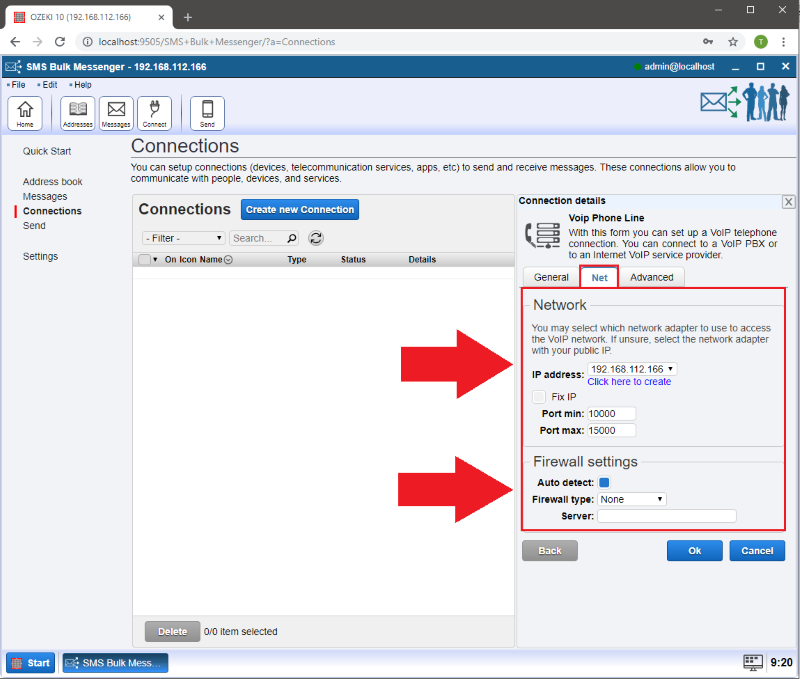Enable the Fix IP checkbox

point(540,397)
